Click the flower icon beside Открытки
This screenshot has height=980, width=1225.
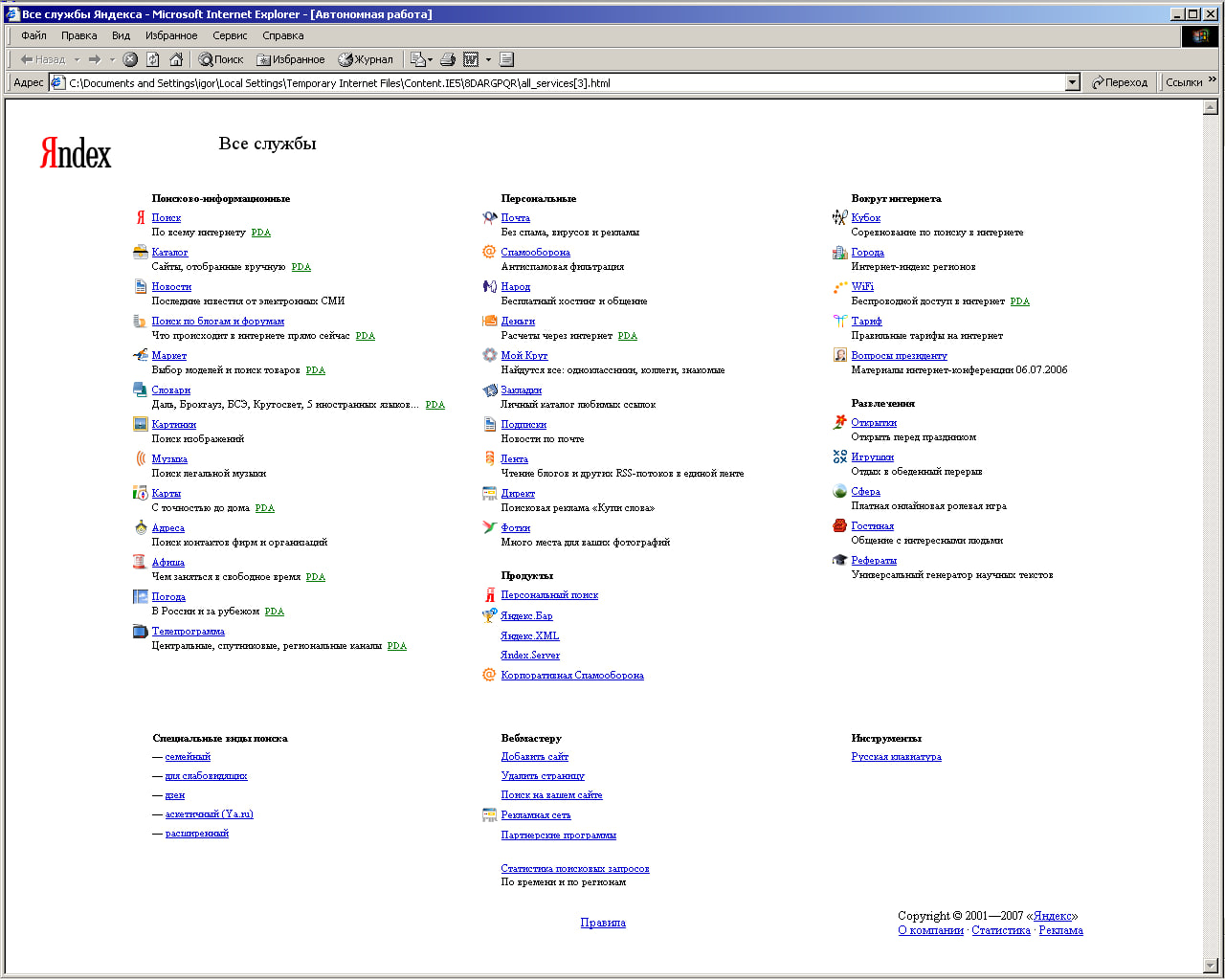click(840, 422)
